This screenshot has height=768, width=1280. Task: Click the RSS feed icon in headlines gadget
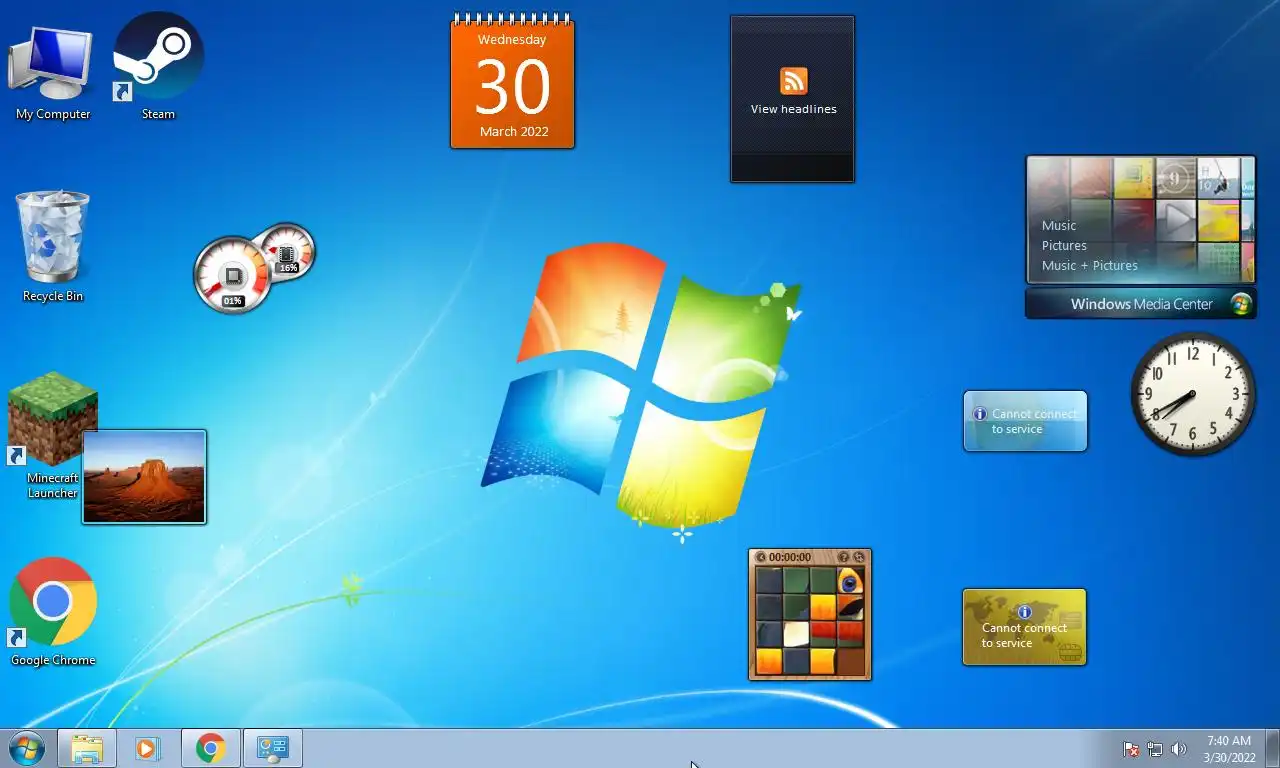coord(794,81)
